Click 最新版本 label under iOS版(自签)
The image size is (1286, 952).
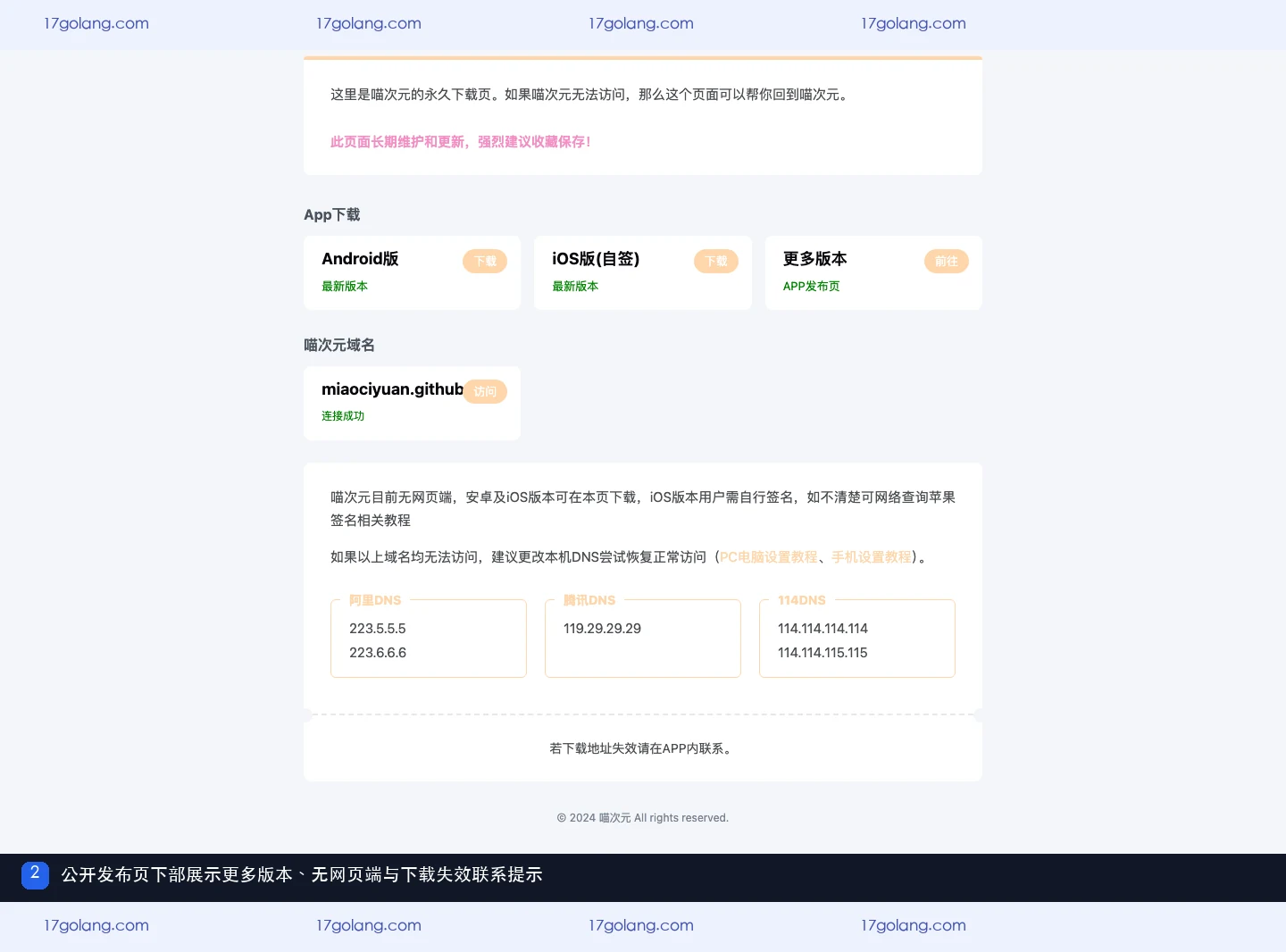coord(575,287)
